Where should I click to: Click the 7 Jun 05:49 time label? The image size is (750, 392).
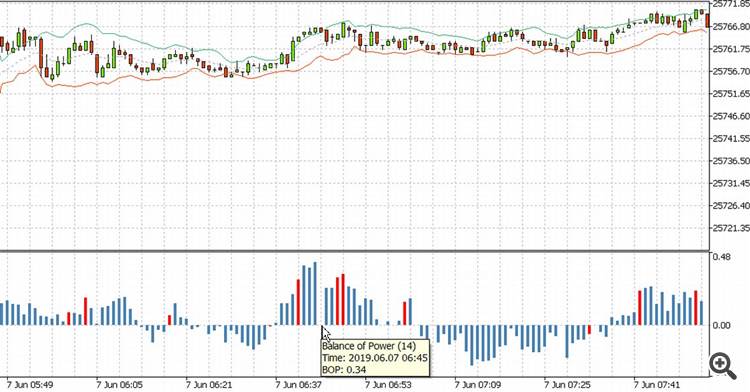30,385
